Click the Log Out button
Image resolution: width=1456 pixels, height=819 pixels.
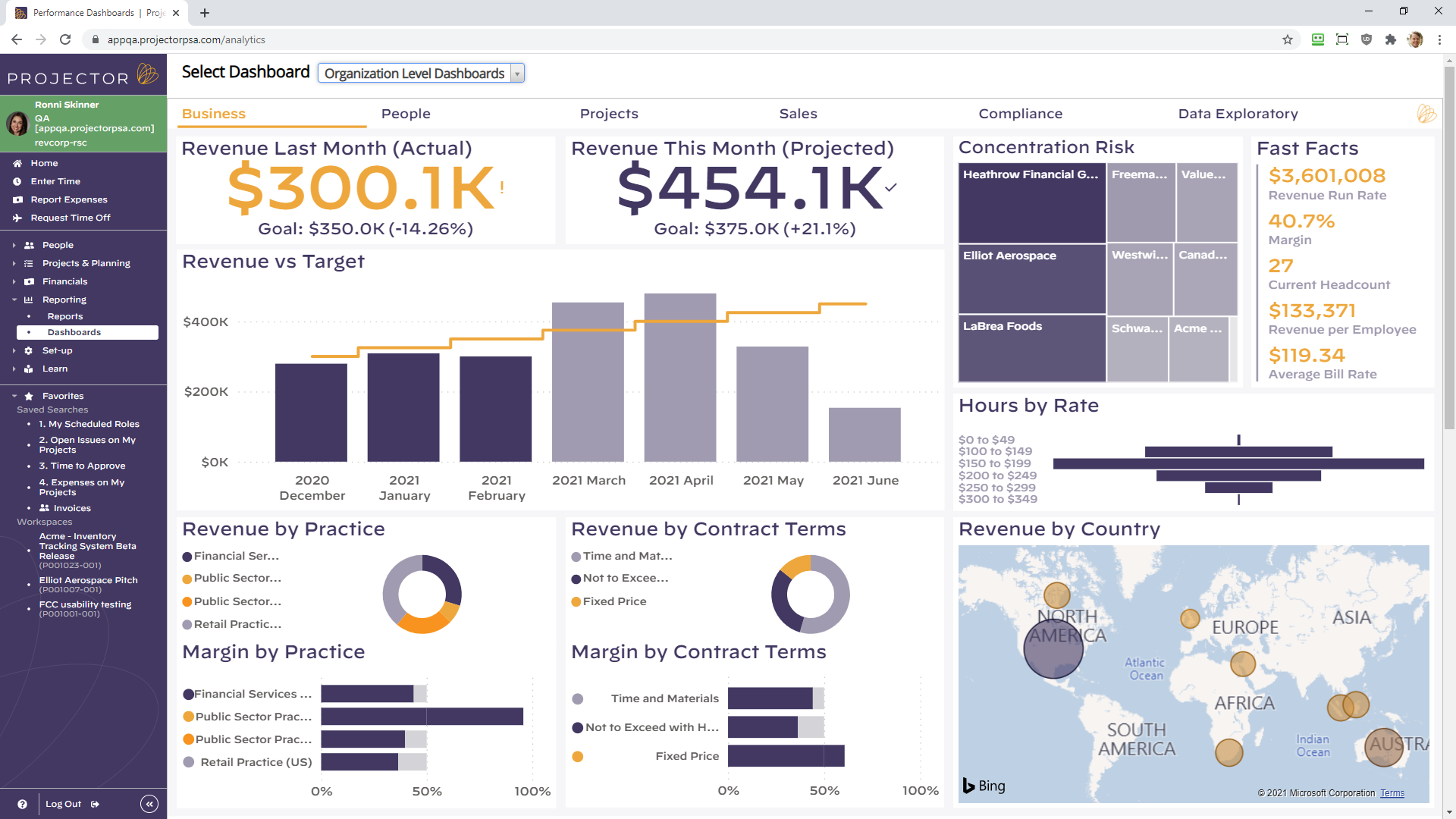coord(63,804)
